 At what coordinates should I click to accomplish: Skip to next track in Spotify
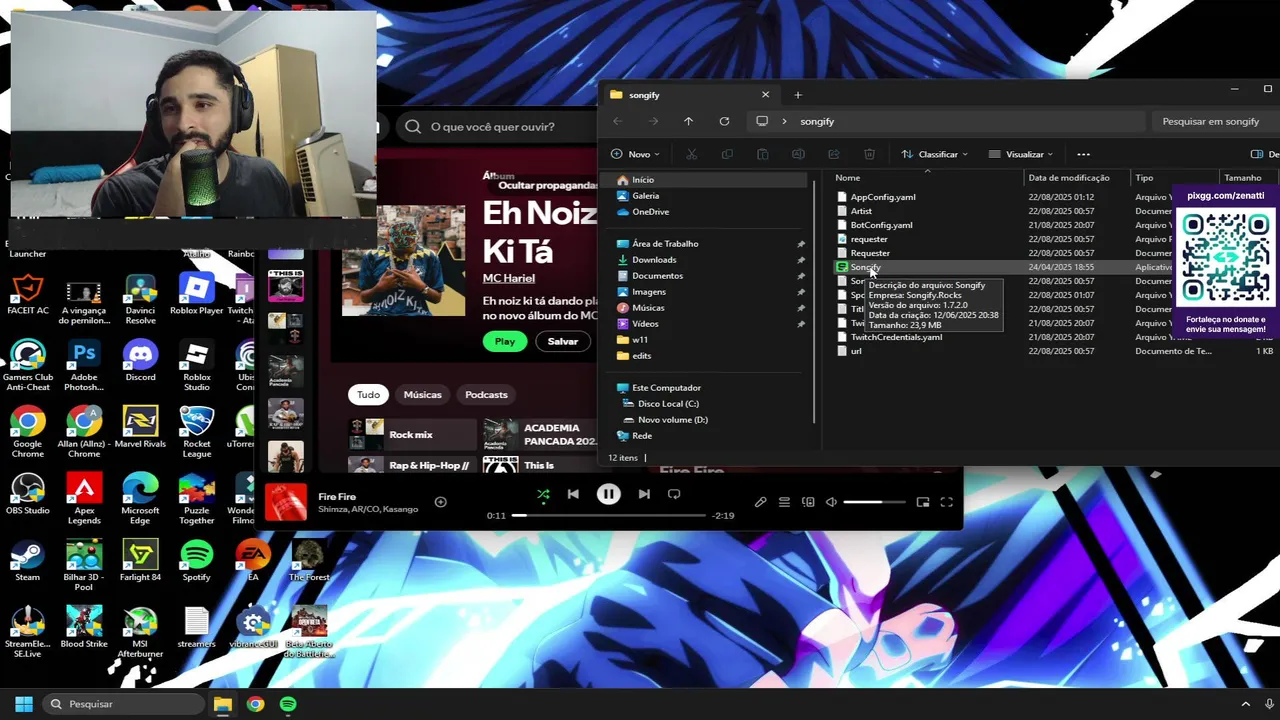(x=644, y=494)
